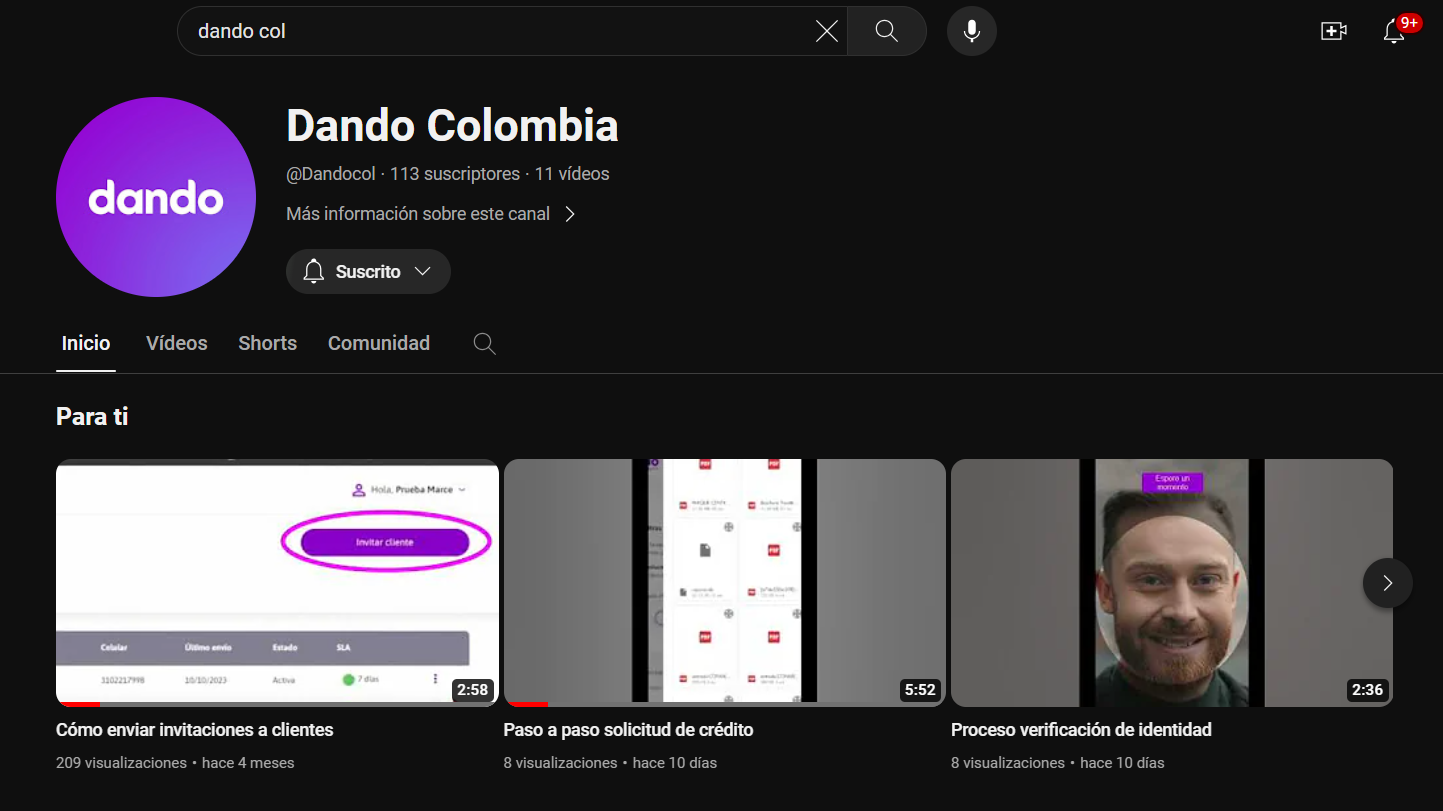The image size is (1443, 811).
Task: Open notifications bell with 9+ badge
Action: (1394, 31)
